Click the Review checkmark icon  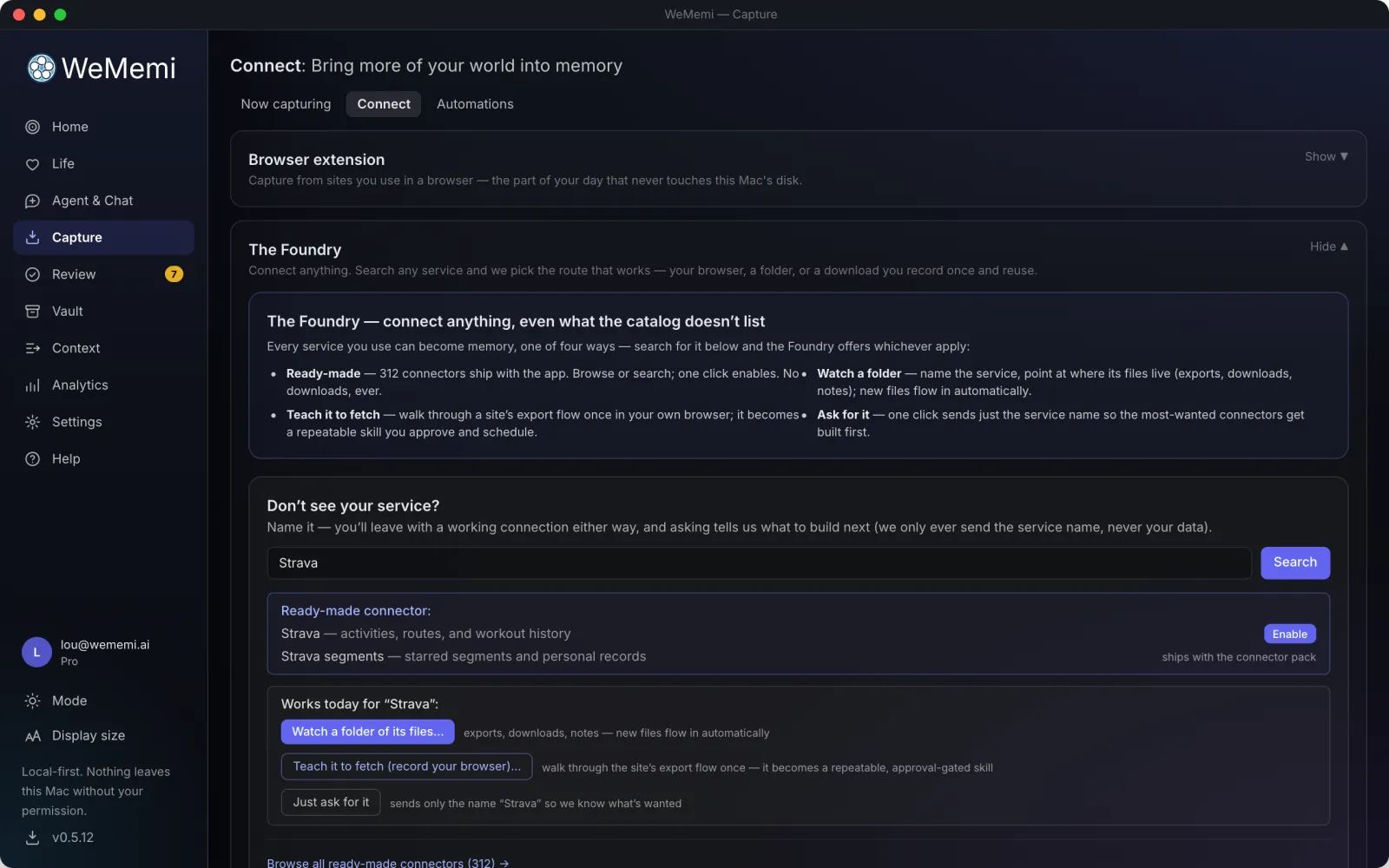32,274
